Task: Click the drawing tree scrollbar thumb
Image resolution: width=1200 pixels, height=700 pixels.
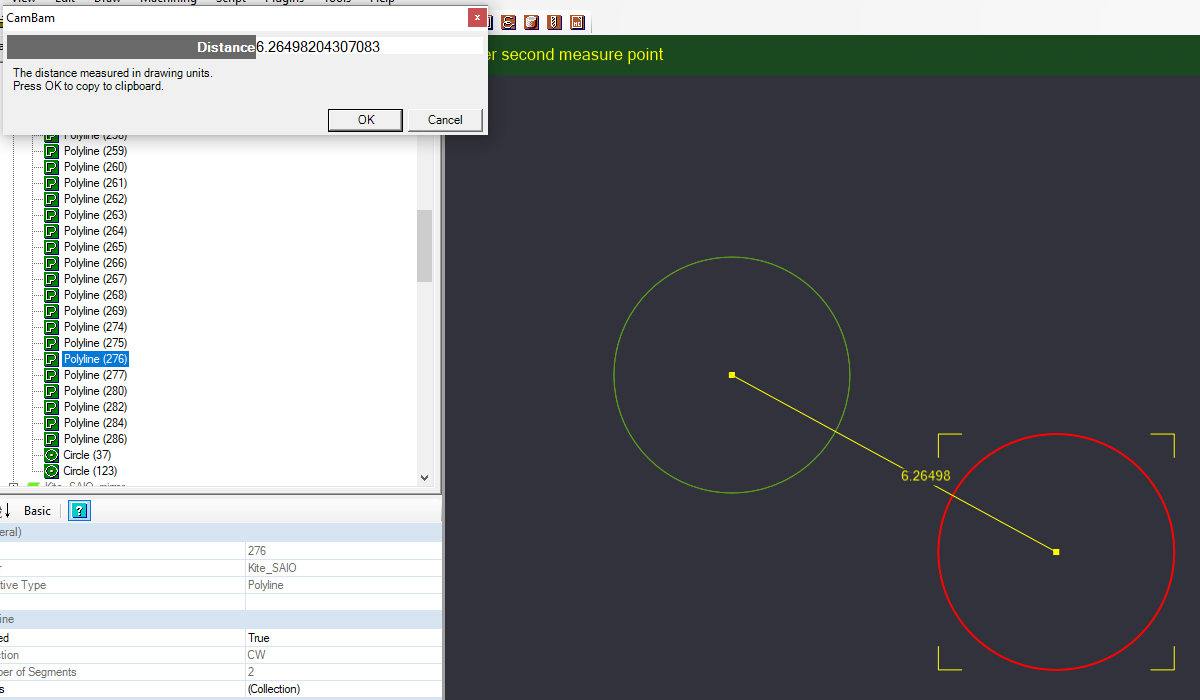Action: pyautogui.click(x=425, y=246)
